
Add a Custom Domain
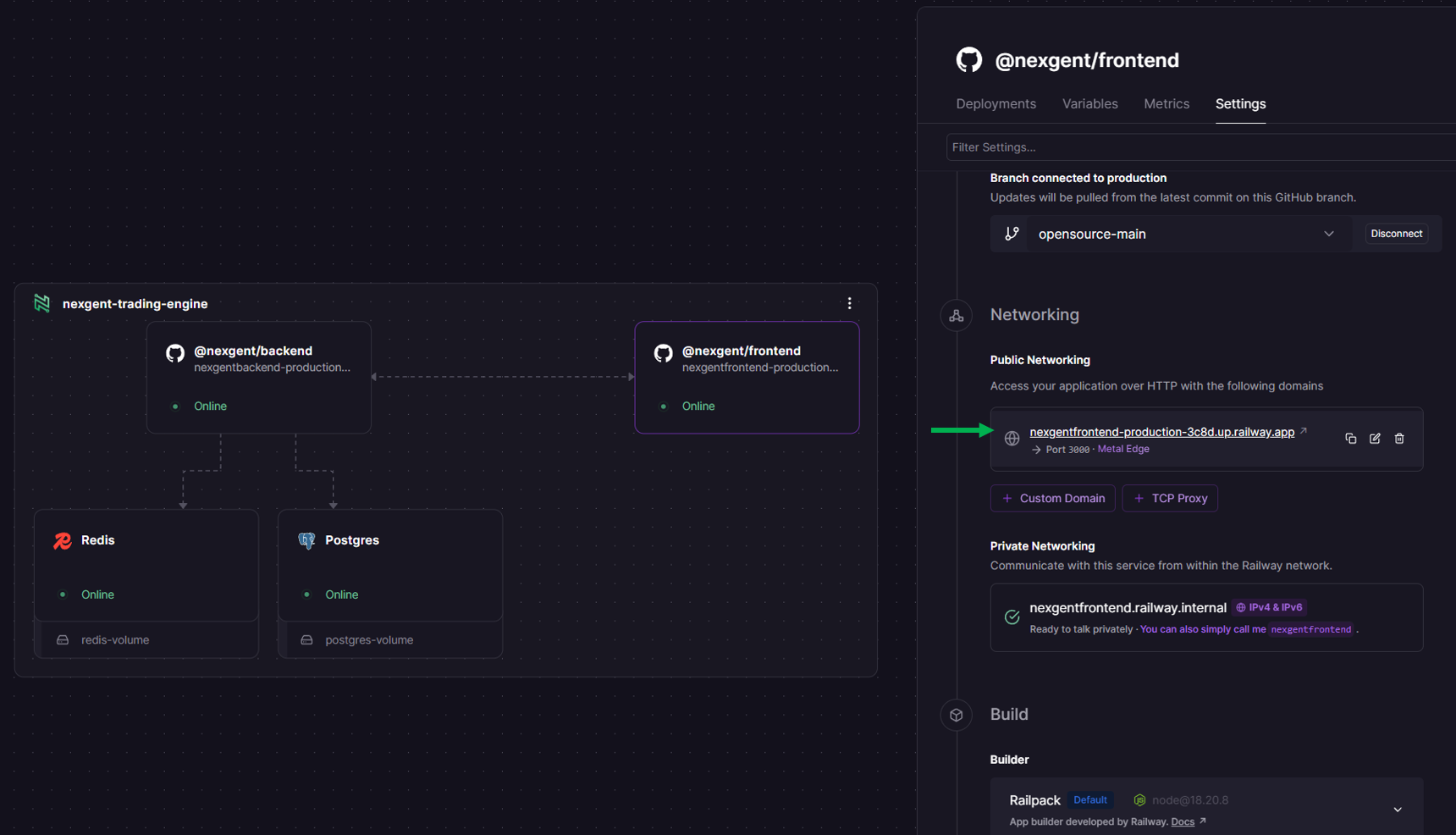point(1052,499)
